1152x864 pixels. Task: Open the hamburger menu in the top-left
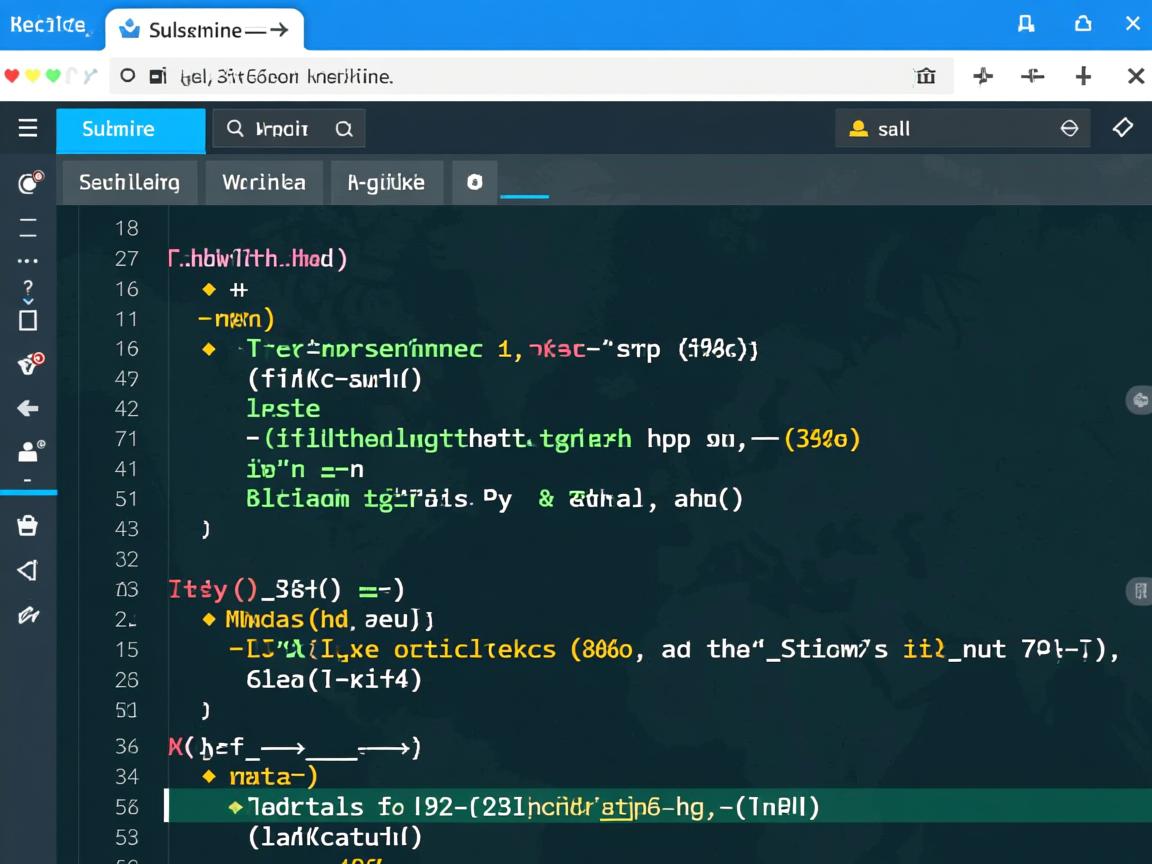pos(27,128)
